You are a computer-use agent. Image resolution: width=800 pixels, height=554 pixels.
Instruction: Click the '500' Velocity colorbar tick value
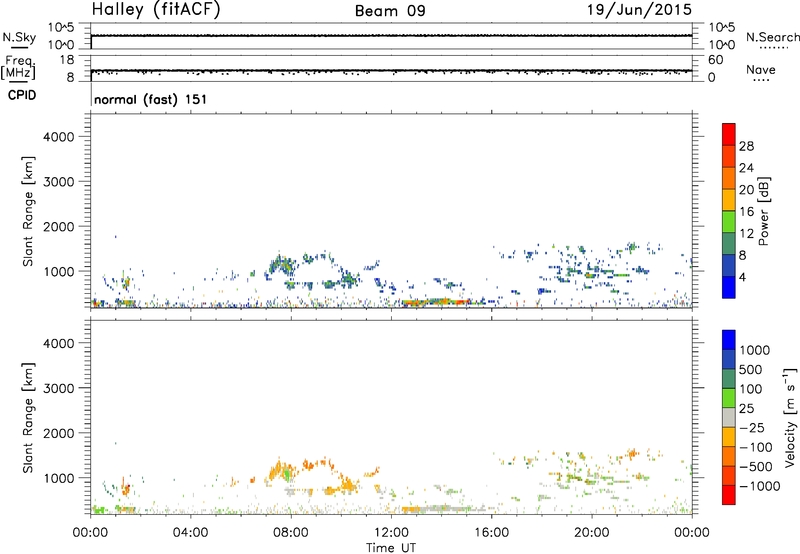(x=750, y=370)
